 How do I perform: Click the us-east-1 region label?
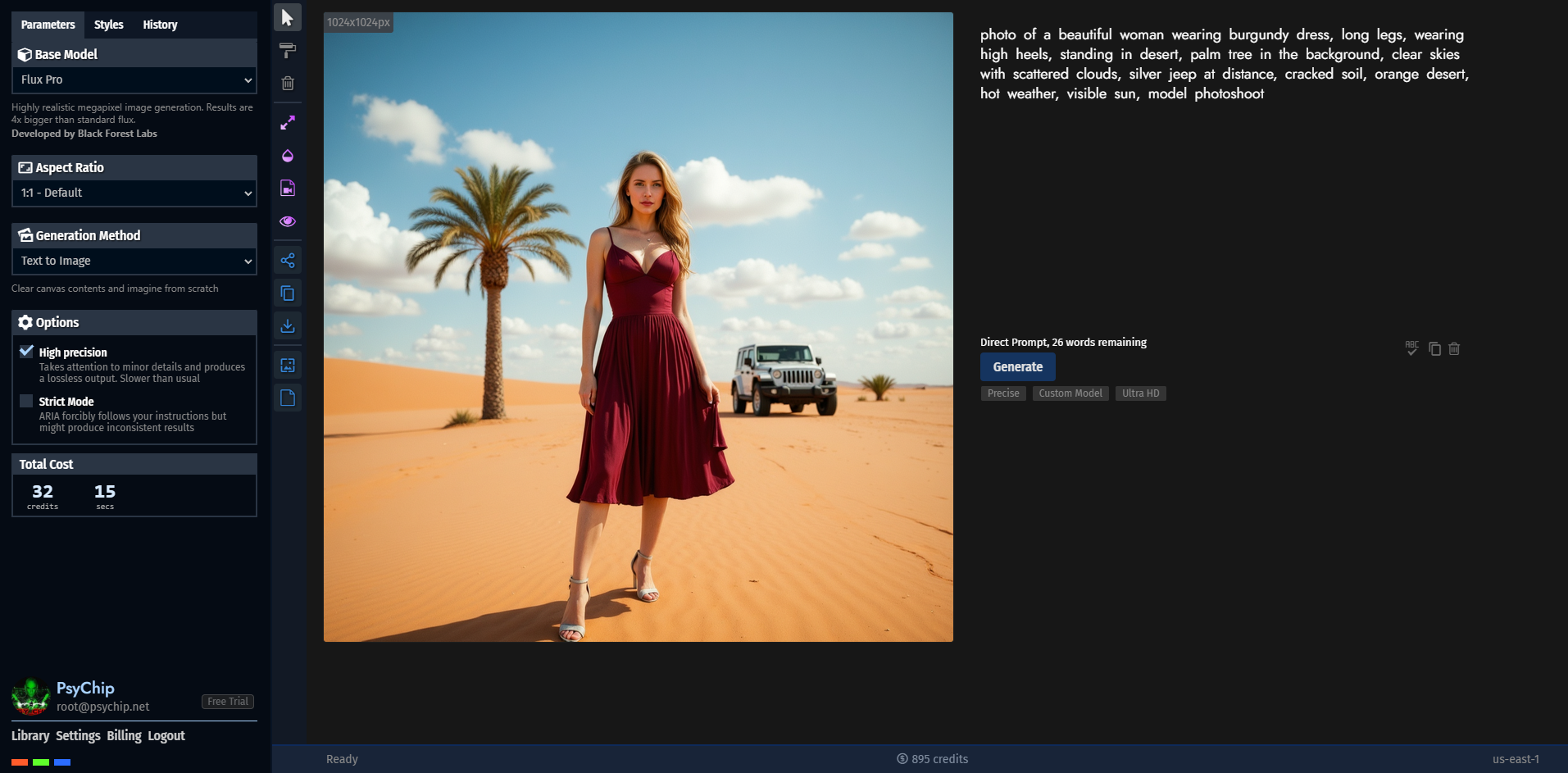[x=1516, y=759]
